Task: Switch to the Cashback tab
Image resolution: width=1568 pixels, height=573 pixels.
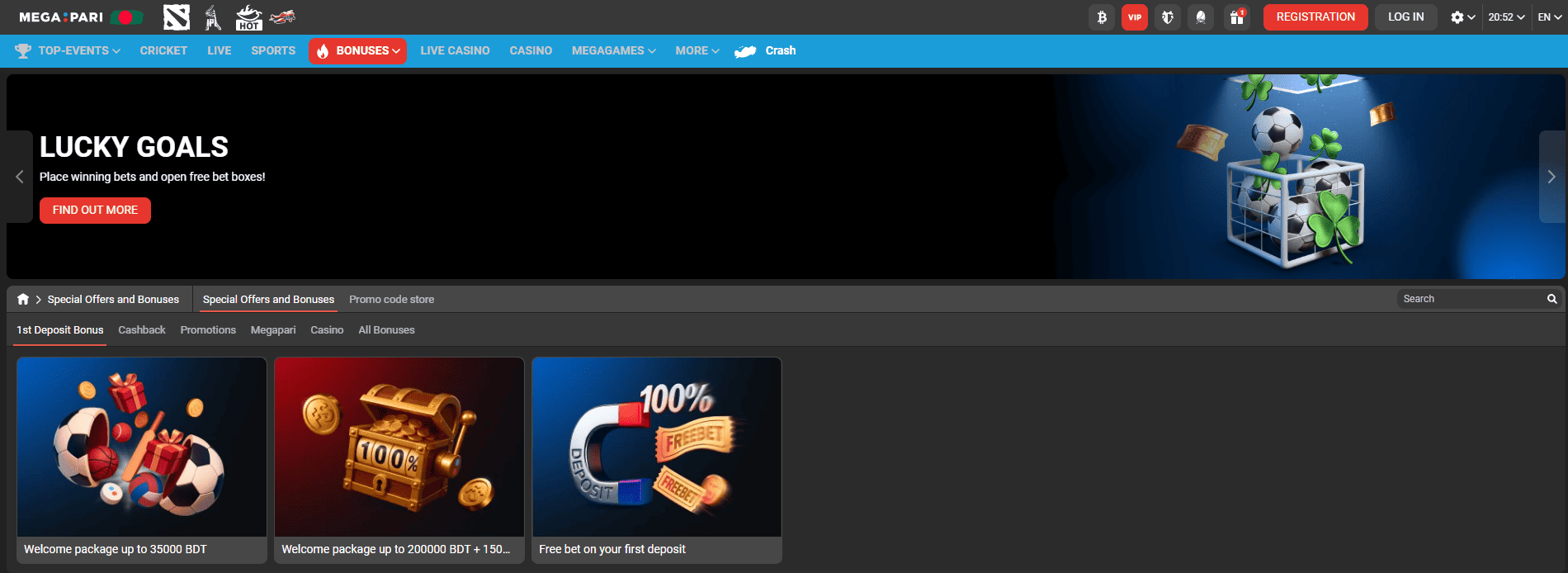Action: [x=142, y=330]
